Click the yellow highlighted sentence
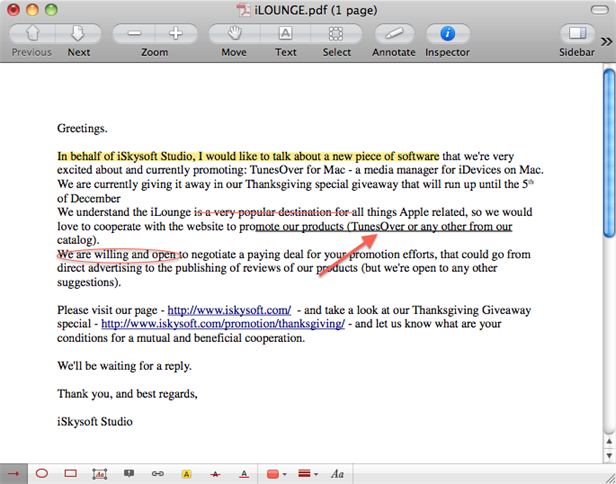 tap(248, 156)
